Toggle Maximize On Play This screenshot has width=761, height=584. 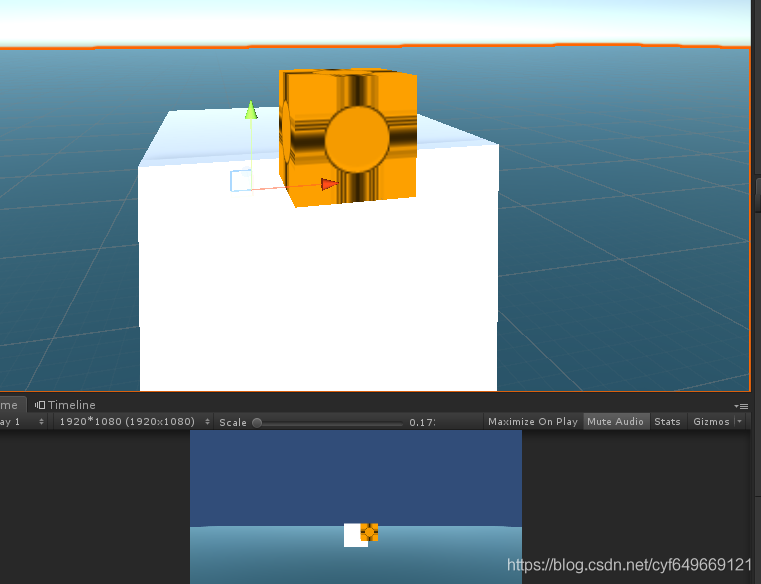pyautogui.click(x=533, y=422)
